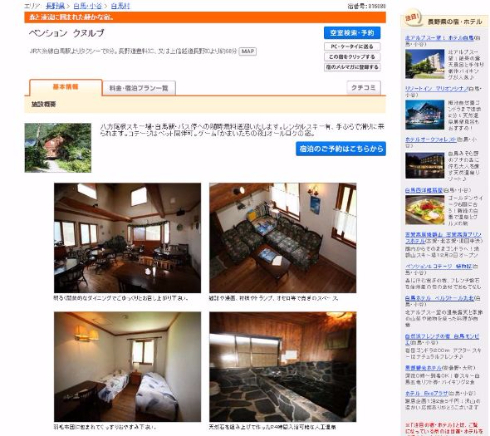Image resolution: width=490 pixels, height=436 pixels.
Task: Follow the 白馬・小谷 breadcrumb link
Action: coord(87,6)
